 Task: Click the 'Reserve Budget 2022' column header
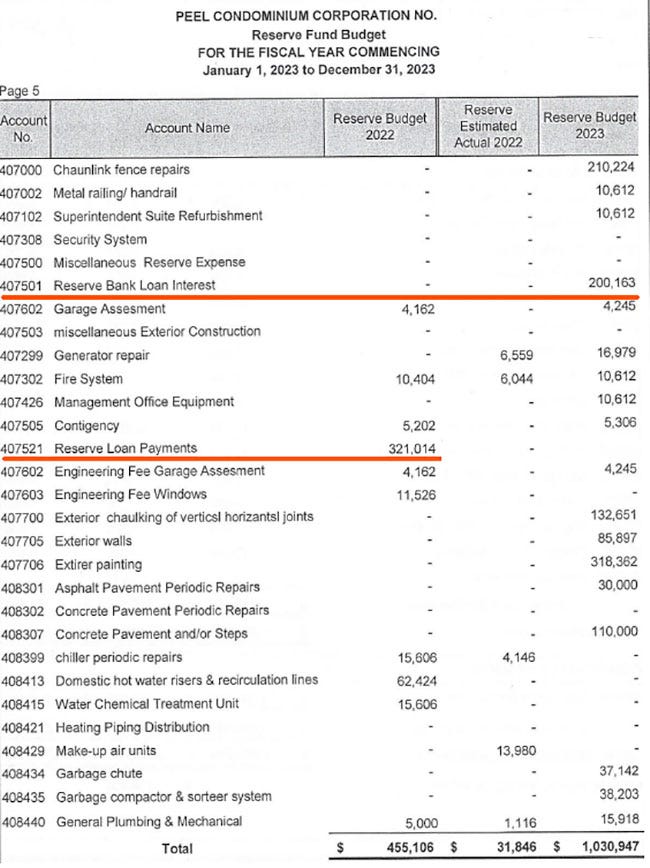[x=380, y=127]
